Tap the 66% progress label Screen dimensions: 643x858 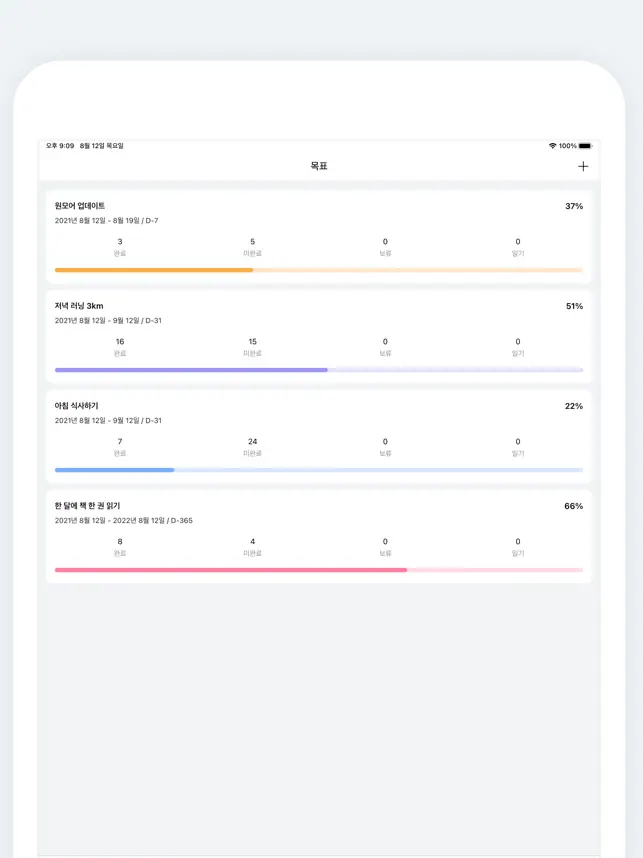(x=573, y=506)
